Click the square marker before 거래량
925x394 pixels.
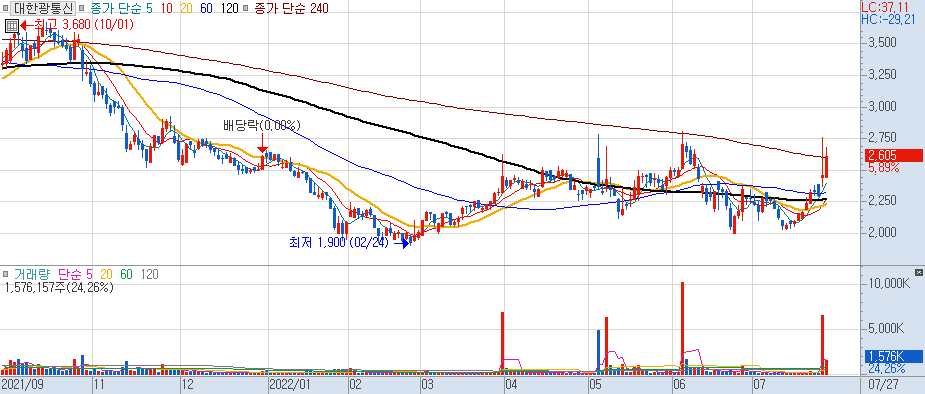click(5, 274)
